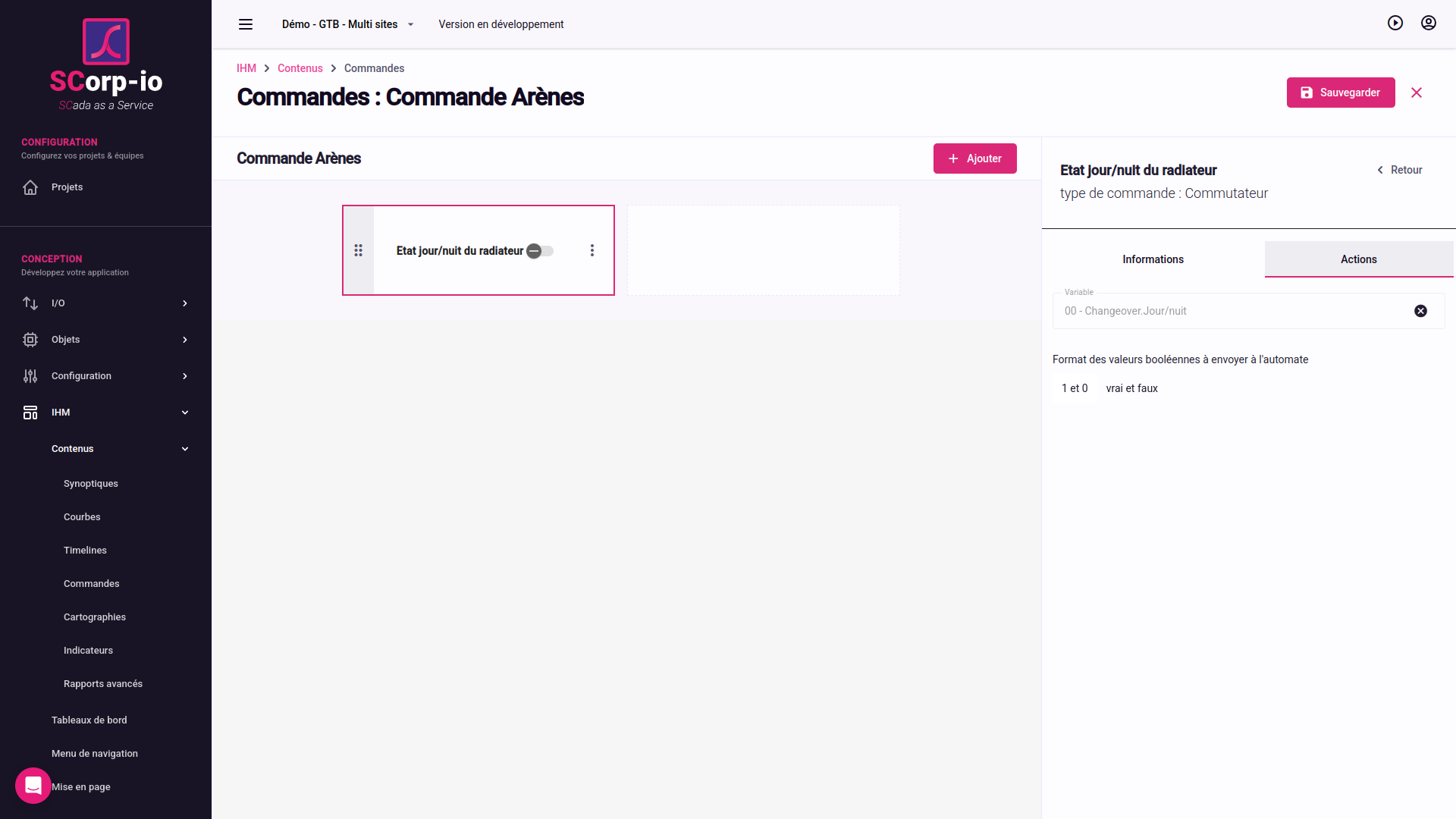
Task: Switch to the Actions tab
Action: click(x=1359, y=259)
